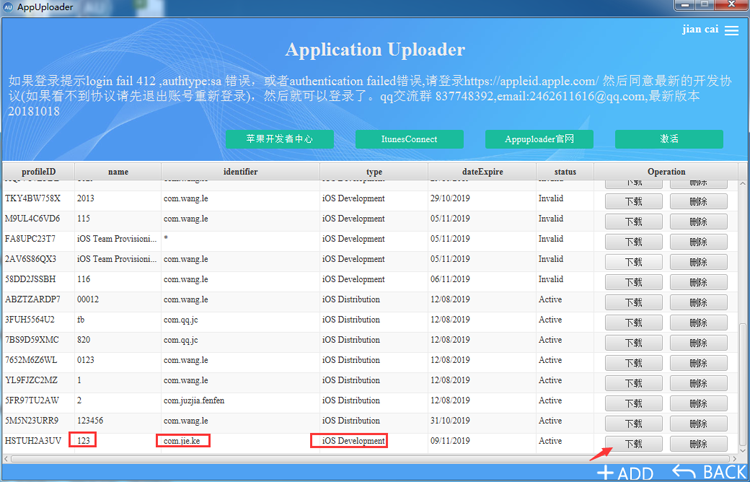
Task: Open the hamburger menu beside jian cai
Action: coord(731,31)
